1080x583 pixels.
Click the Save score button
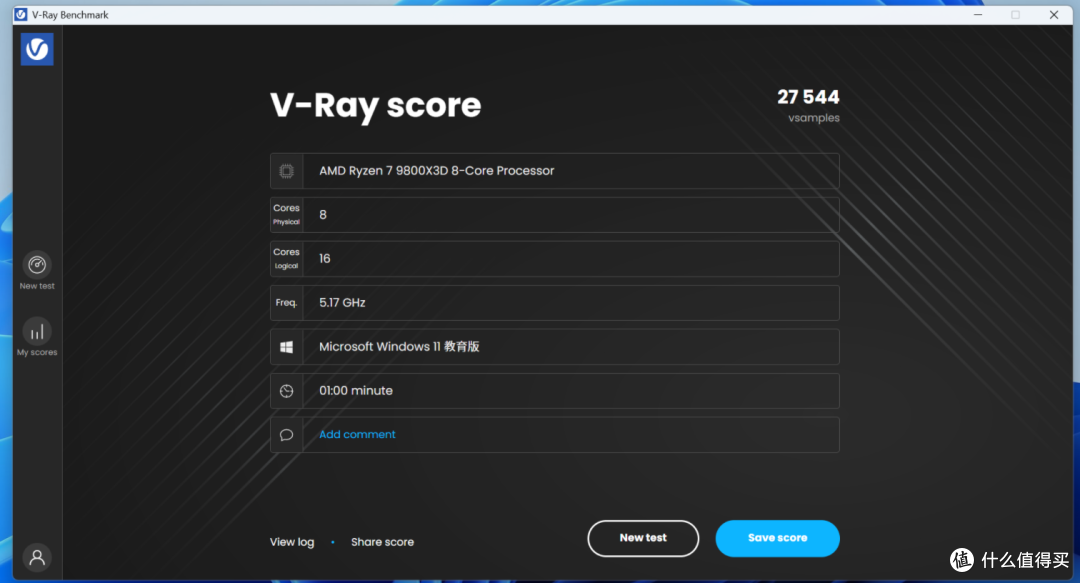click(x=778, y=538)
